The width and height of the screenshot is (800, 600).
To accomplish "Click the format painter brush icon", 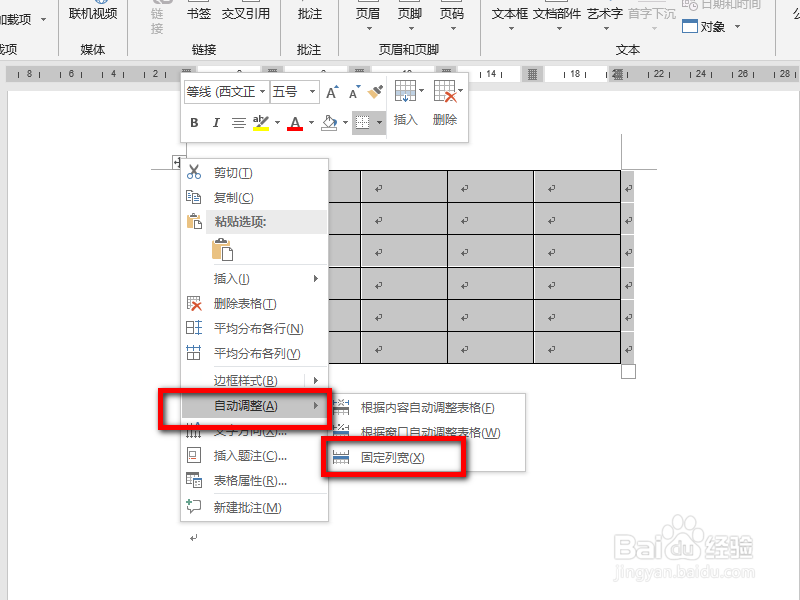I will click(x=375, y=92).
